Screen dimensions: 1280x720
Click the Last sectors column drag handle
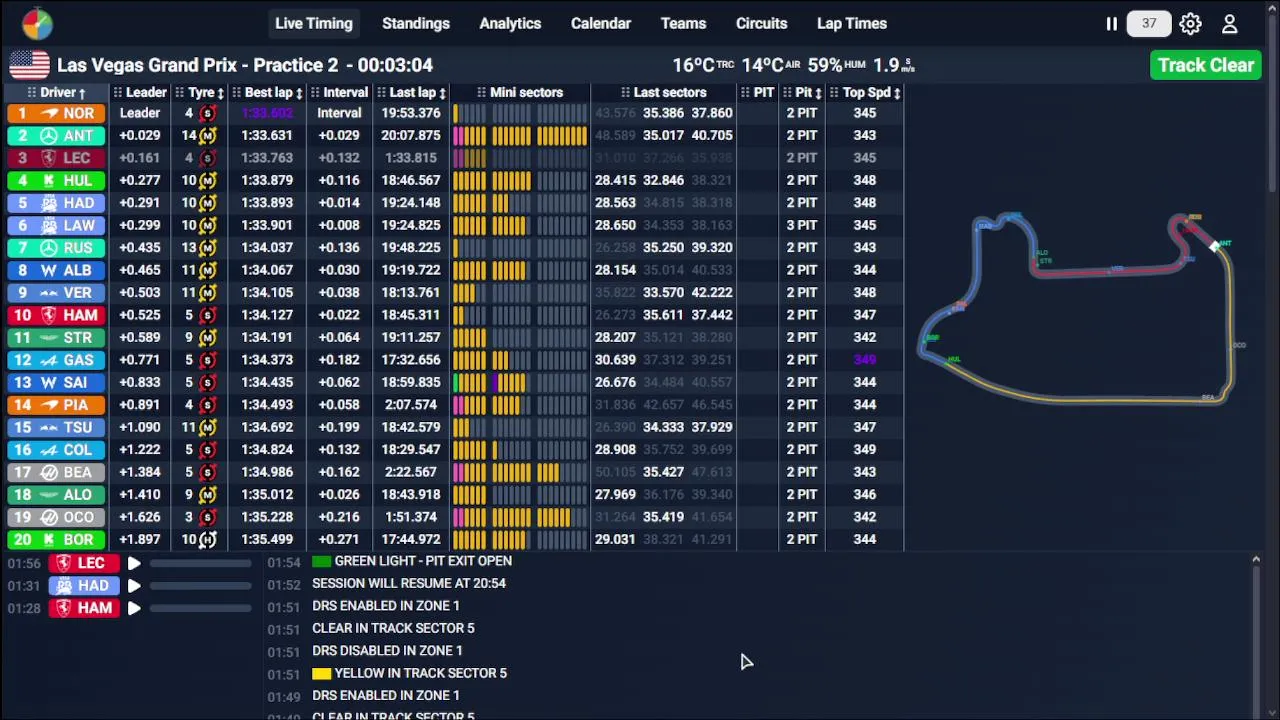[x=625, y=92]
